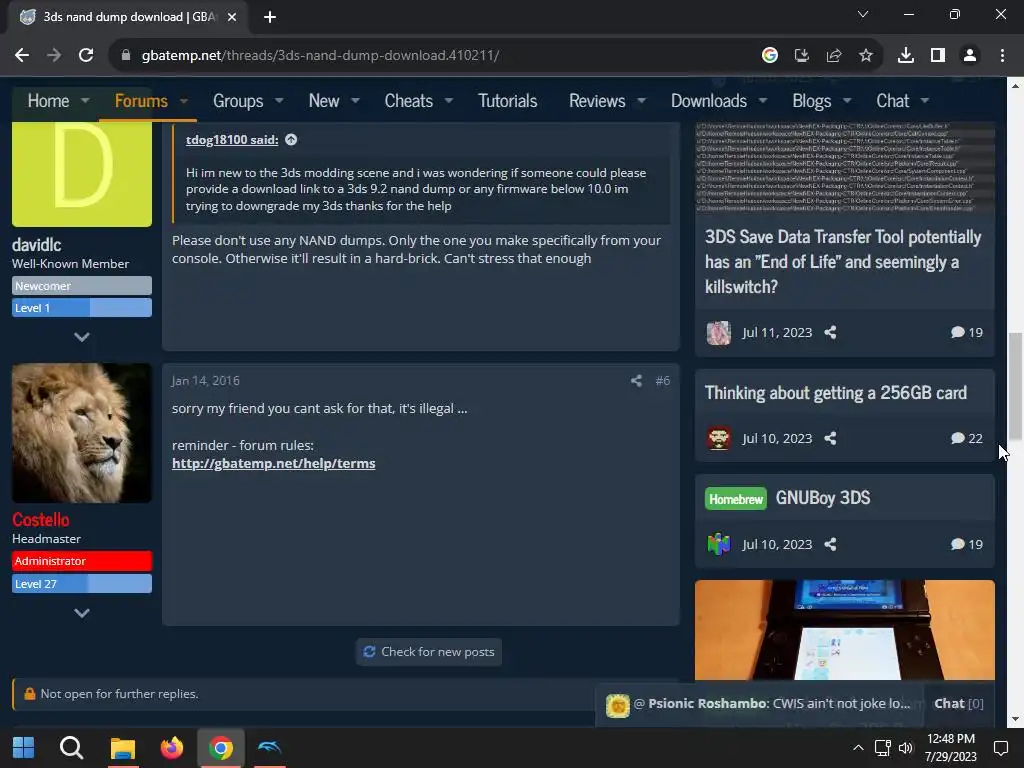Open Chrome downloads icon
Viewport: 1024px width, 768px height.
point(905,56)
